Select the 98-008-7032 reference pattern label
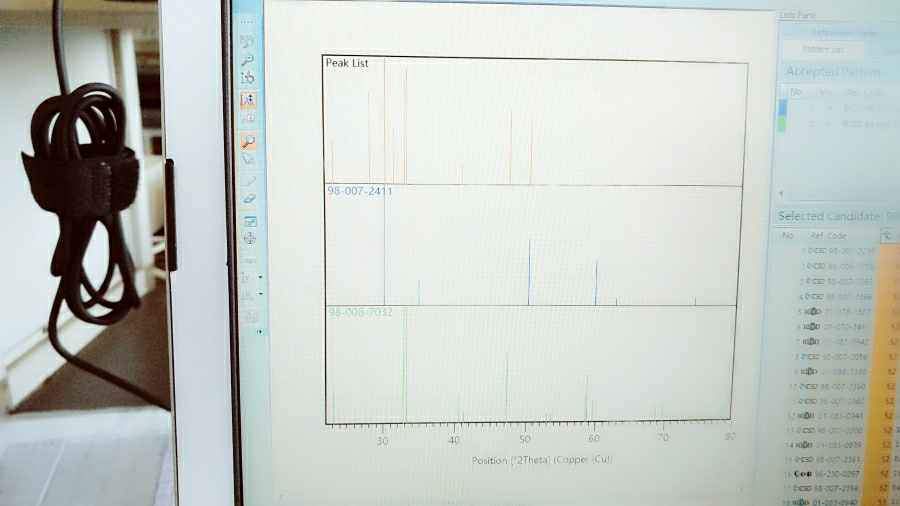 (x=360, y=313)
